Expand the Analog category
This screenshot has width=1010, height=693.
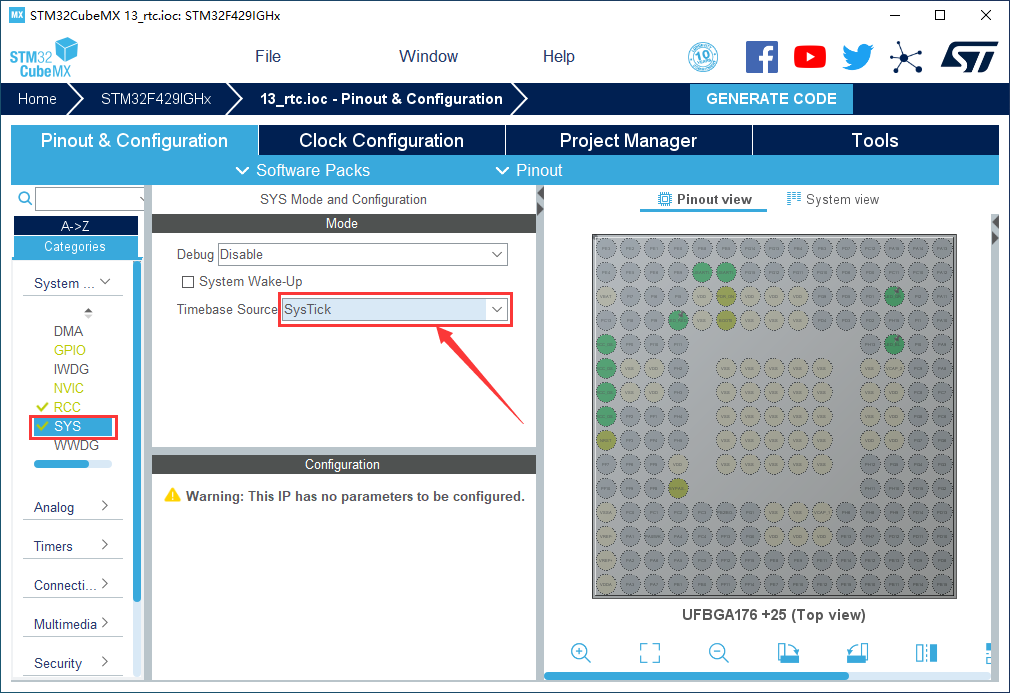click(x=72, y=507)
